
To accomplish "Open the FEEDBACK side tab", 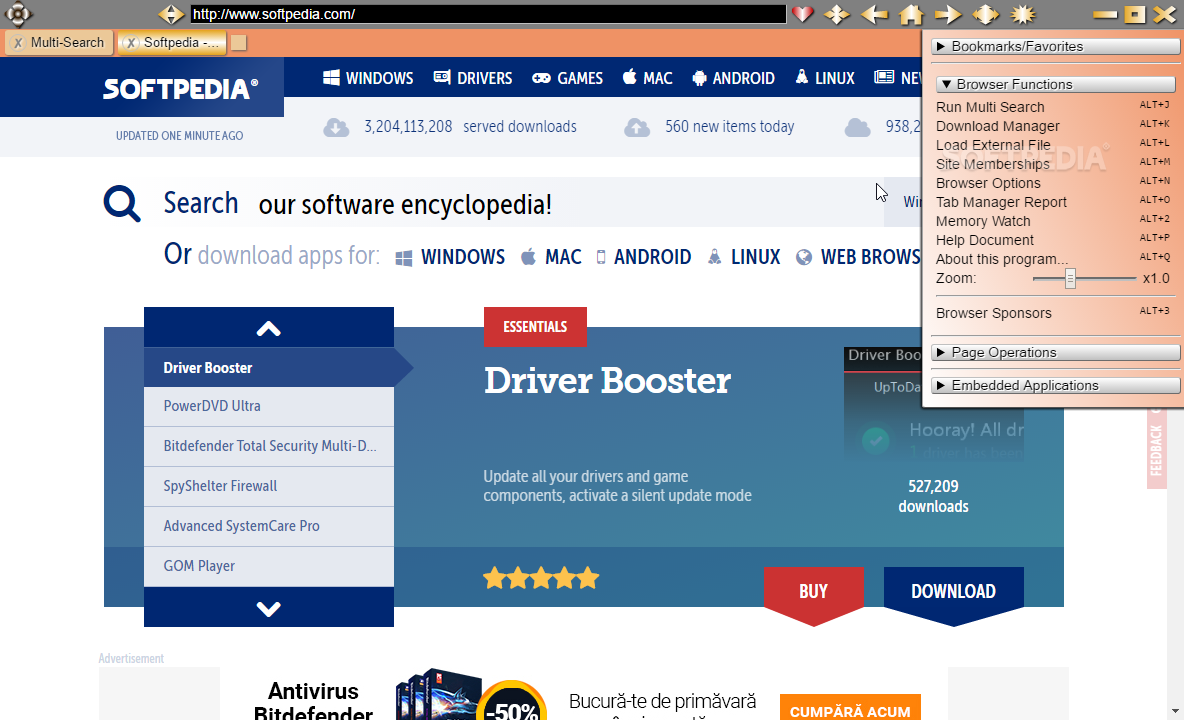I will click(x=1156, y=450).
